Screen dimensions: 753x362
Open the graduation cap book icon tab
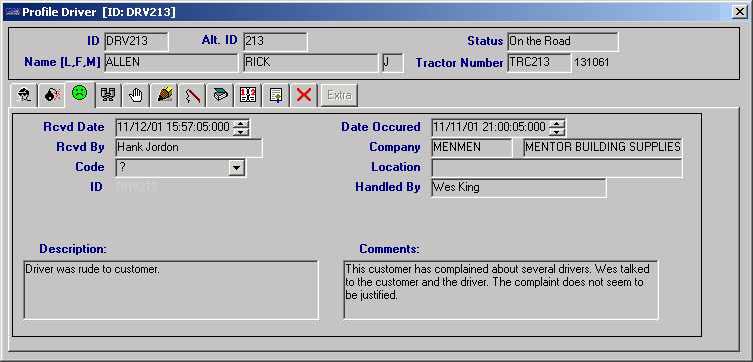tap(219, 95)
